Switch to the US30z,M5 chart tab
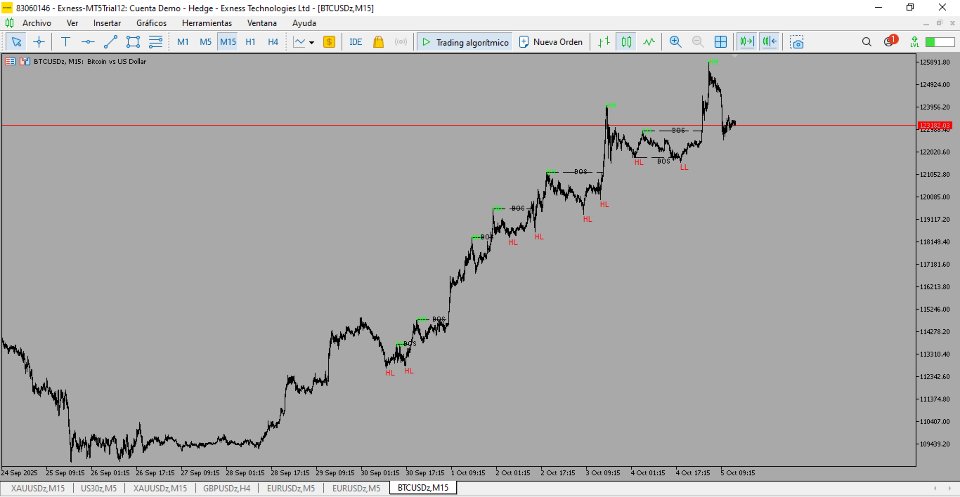 pos(99,488)
